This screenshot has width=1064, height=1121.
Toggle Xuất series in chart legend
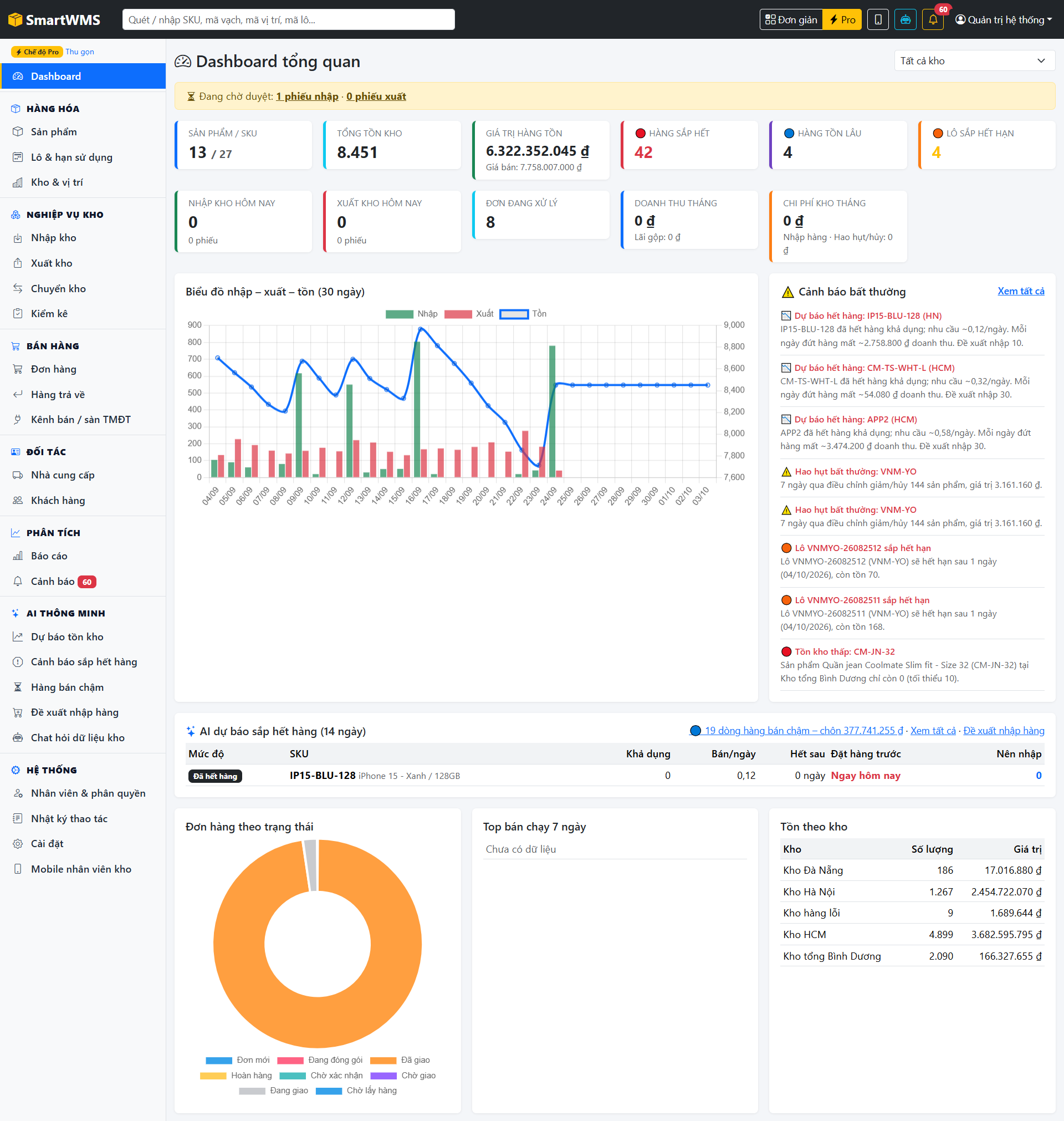469,314
